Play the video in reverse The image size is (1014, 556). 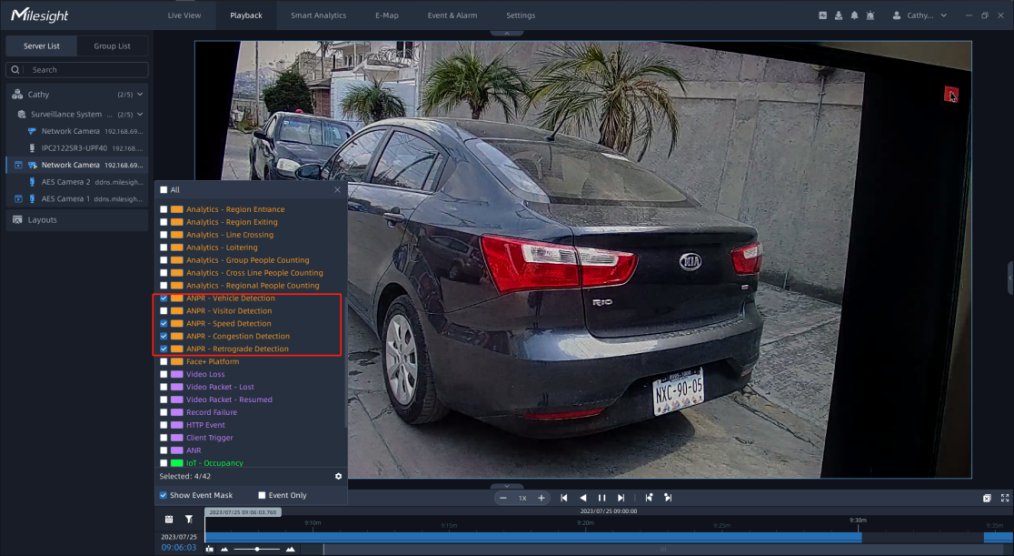(583, 498)
